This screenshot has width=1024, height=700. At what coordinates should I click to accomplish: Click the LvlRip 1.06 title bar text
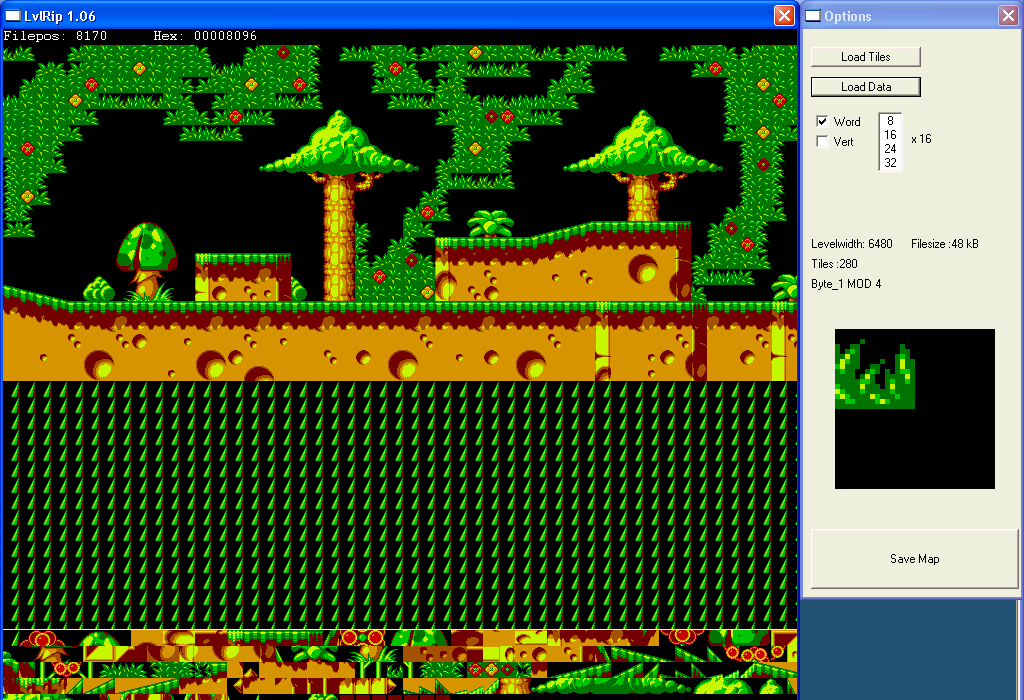click(x=60, y=16)
